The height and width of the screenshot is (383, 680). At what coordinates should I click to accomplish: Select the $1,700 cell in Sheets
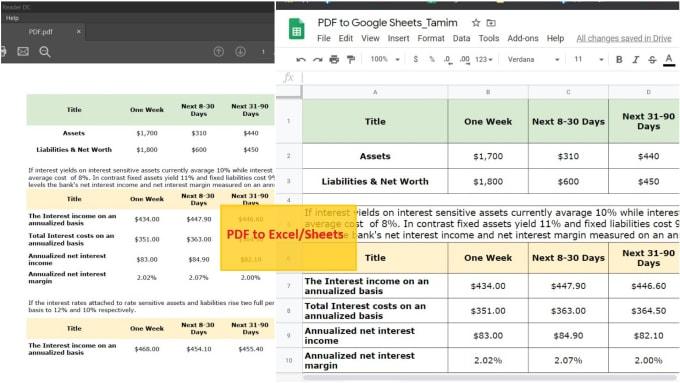pos(488,156)
